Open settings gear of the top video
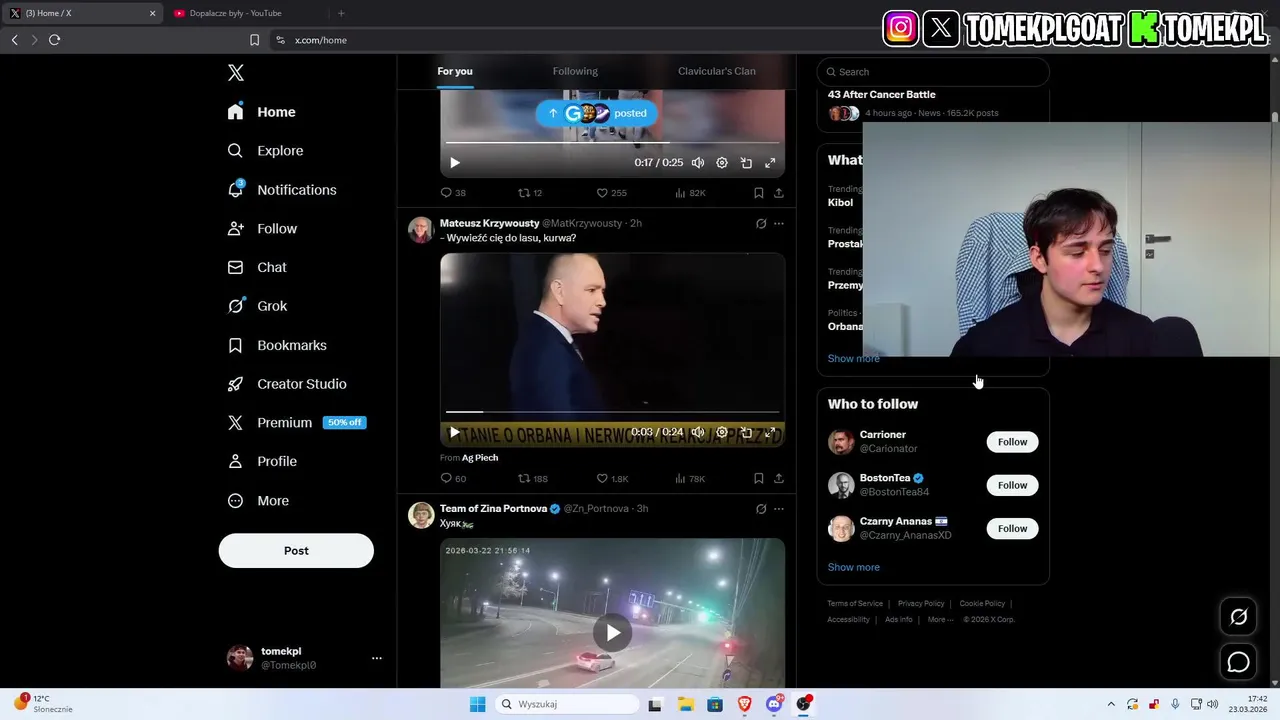The image size is (1280, 720). tap(722, 163)
